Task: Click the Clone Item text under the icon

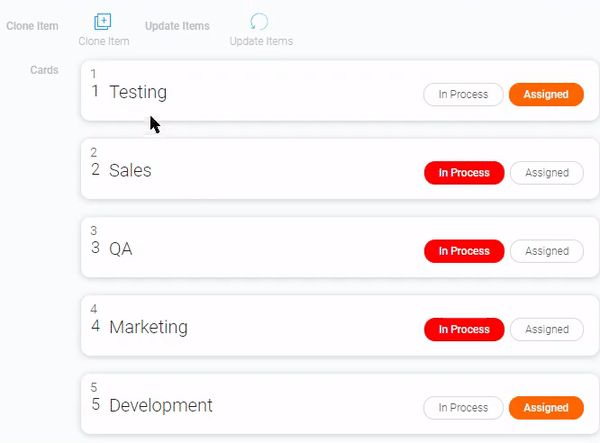Action: click(104, 41)
